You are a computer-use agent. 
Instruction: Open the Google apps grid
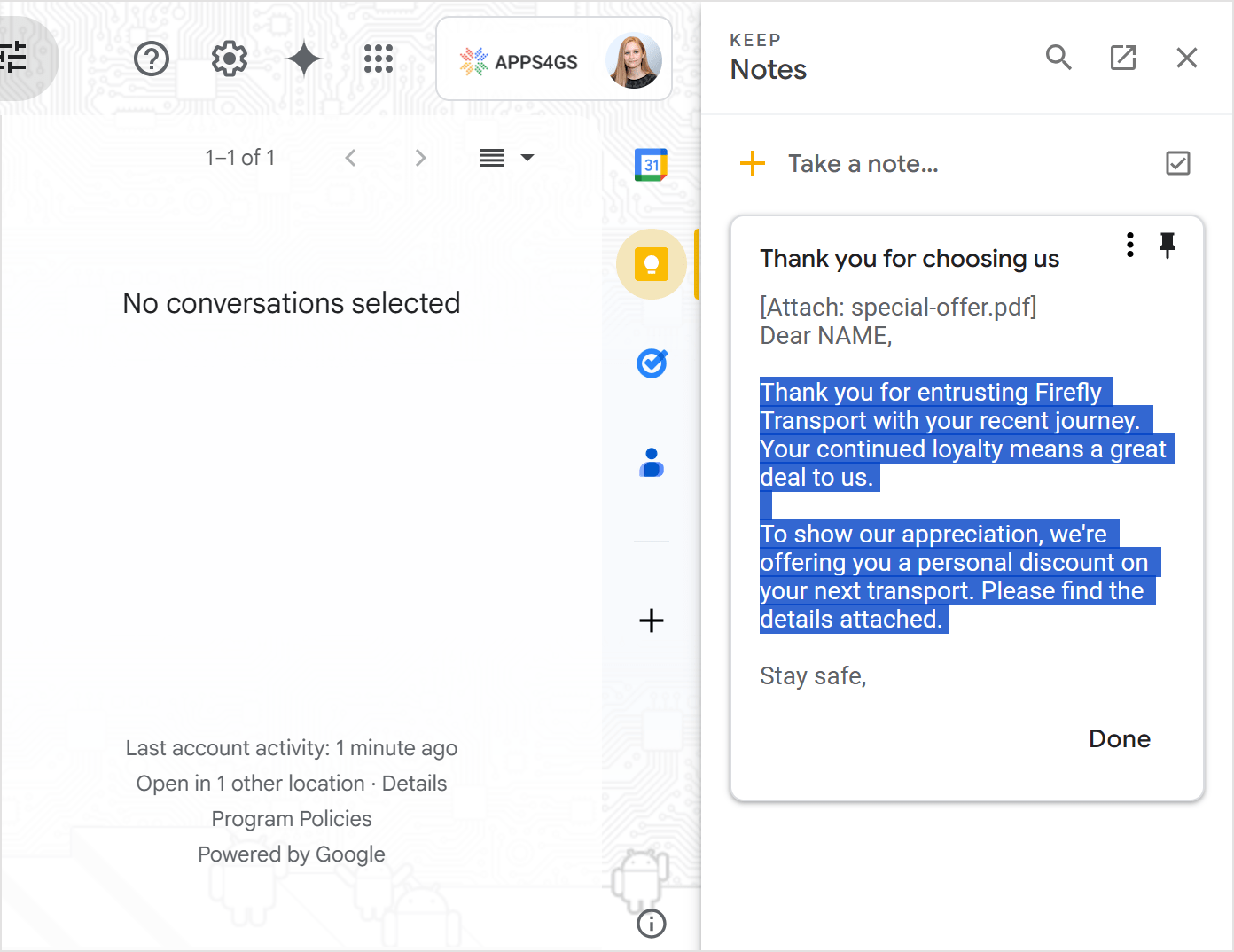379,59
